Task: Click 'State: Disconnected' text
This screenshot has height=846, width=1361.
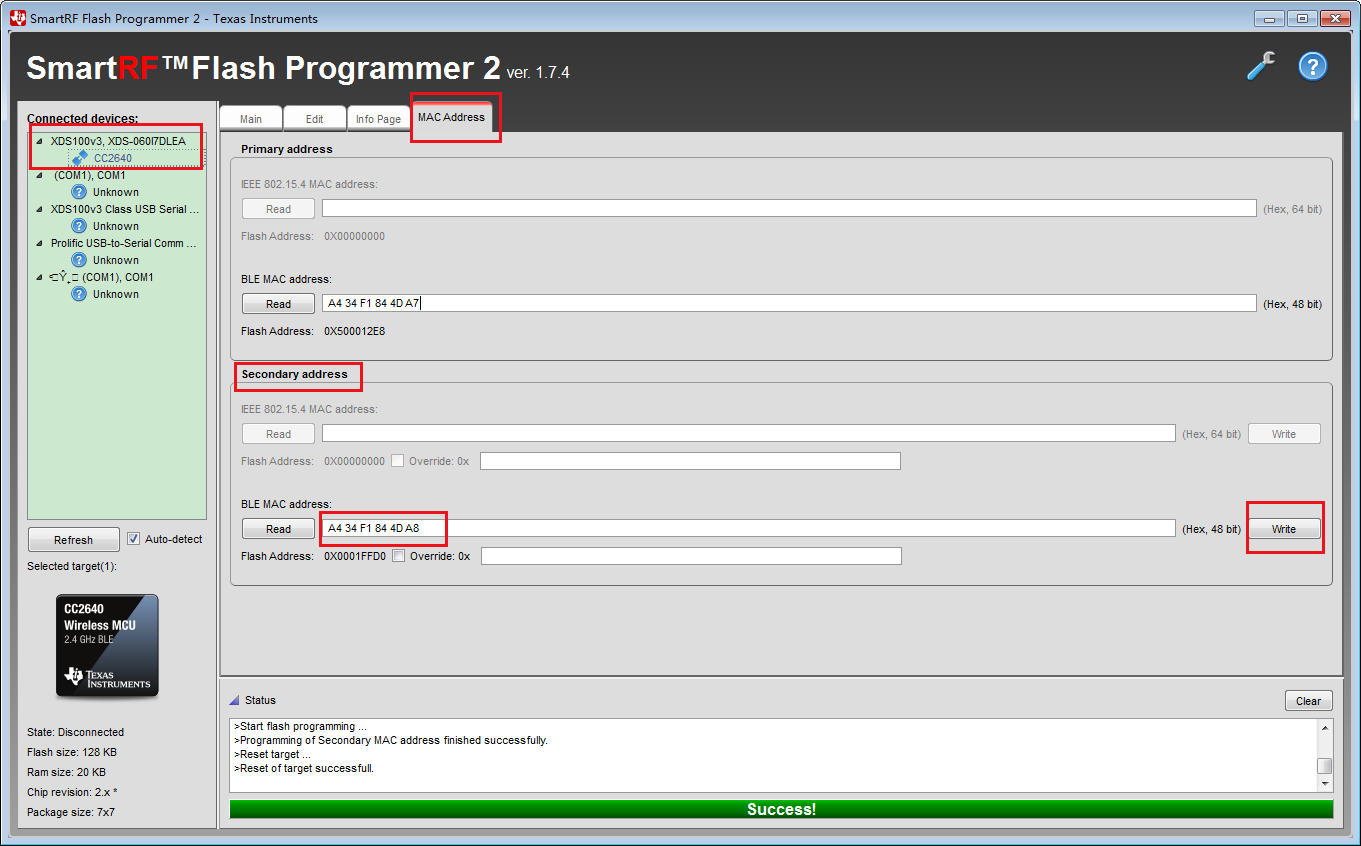Action: coord(76,732)
